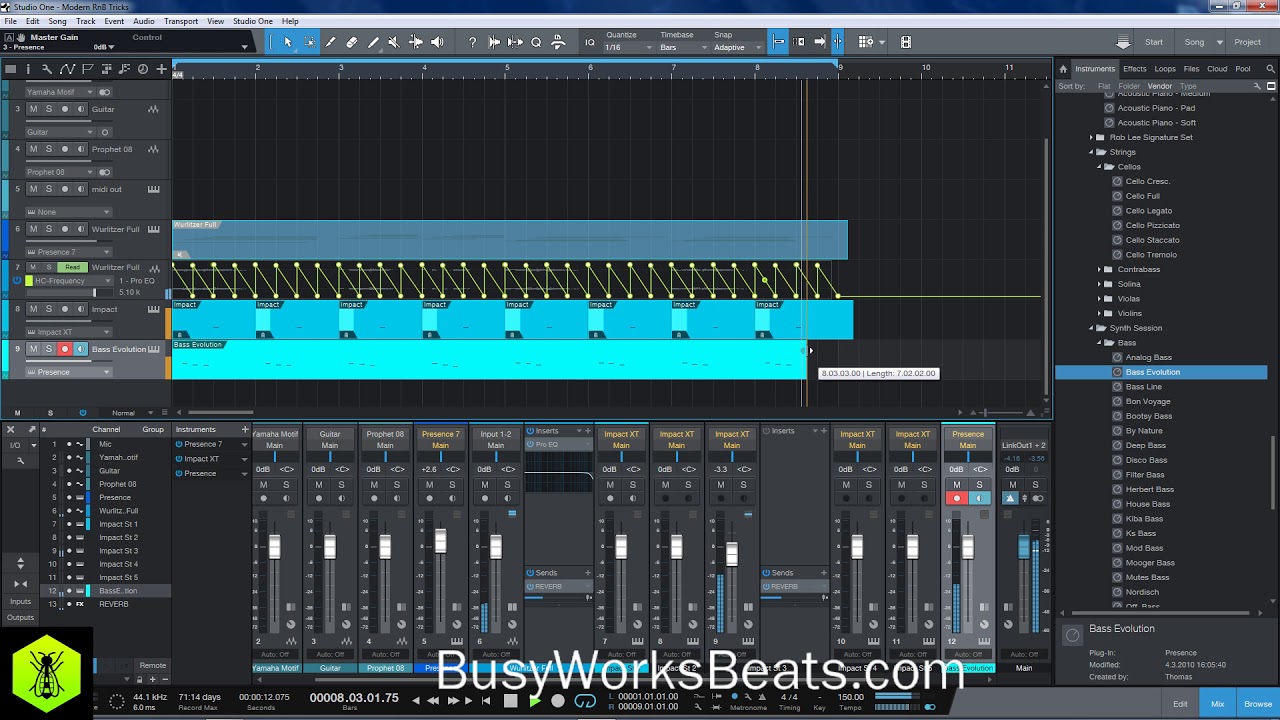The height and width of the screenshot is (720, 1280).
Task: Click the Project button at top right
Action: (x=1247, y=42)
